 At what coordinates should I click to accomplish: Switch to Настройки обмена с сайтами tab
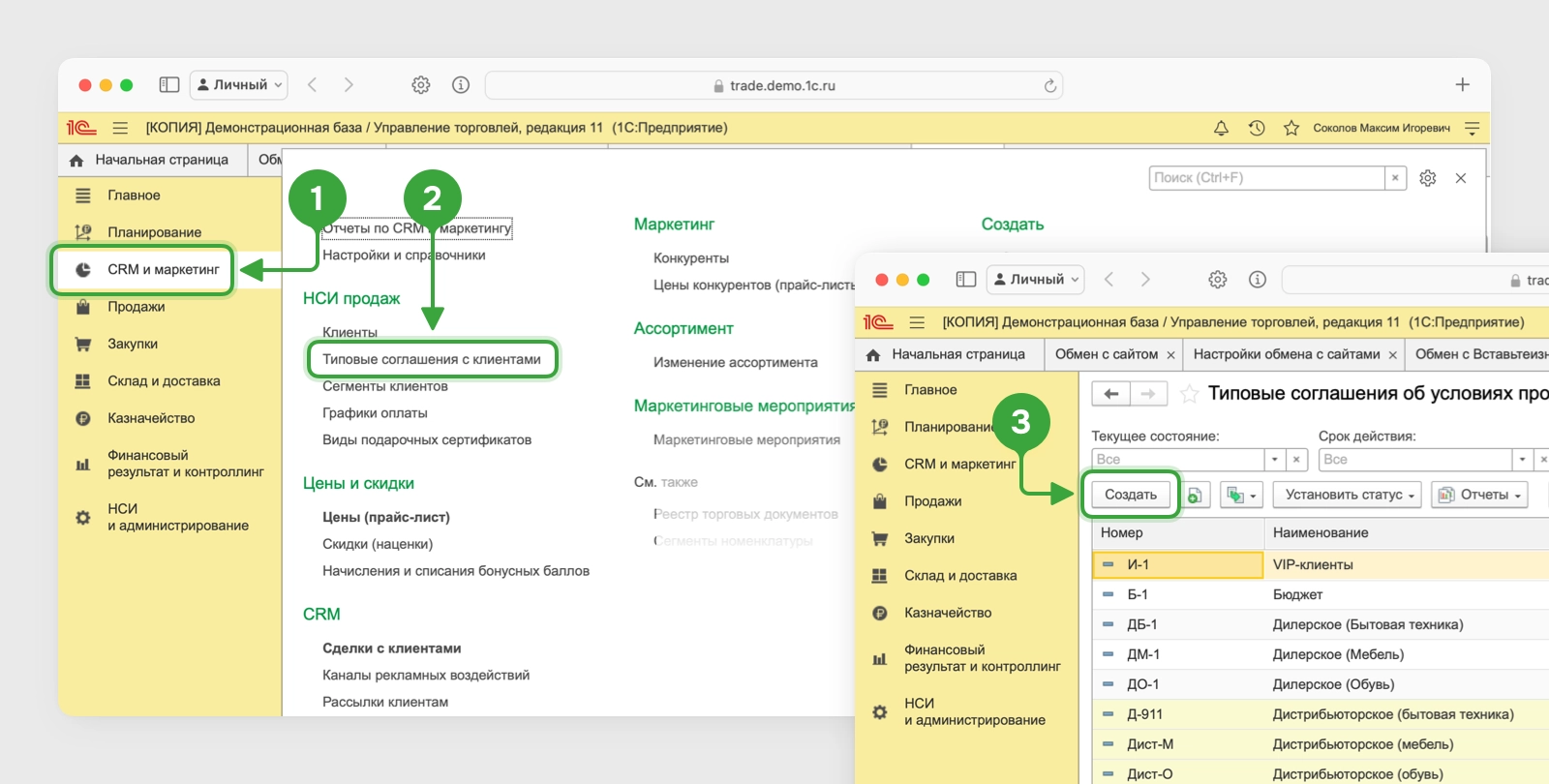pyautogui.click(x=1287, y=354)
